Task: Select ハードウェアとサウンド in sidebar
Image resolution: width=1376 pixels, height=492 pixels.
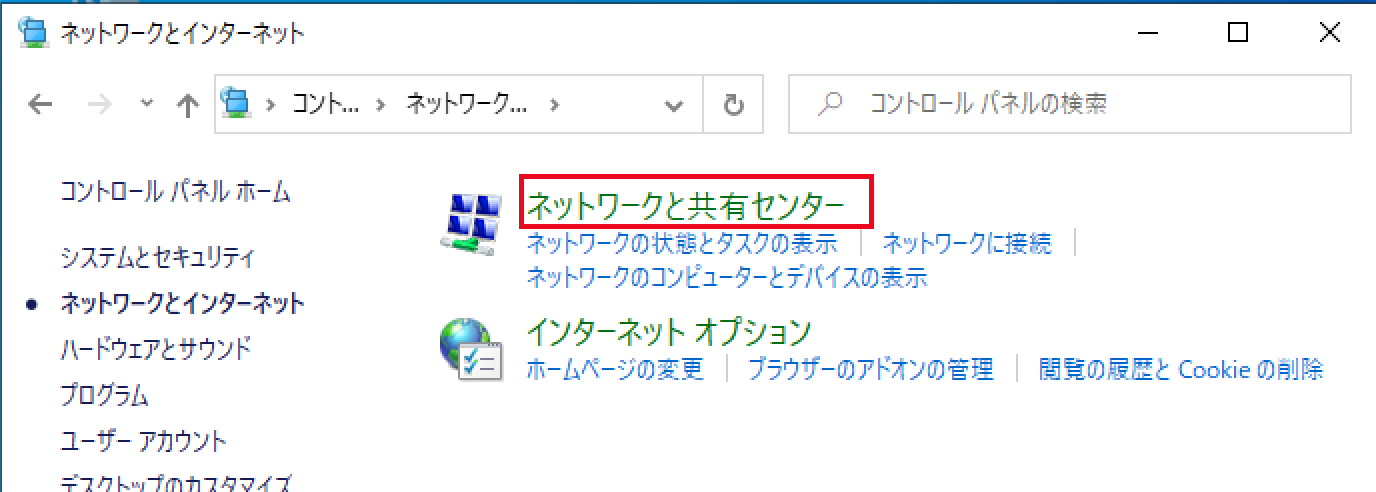Action: (155, 349)
